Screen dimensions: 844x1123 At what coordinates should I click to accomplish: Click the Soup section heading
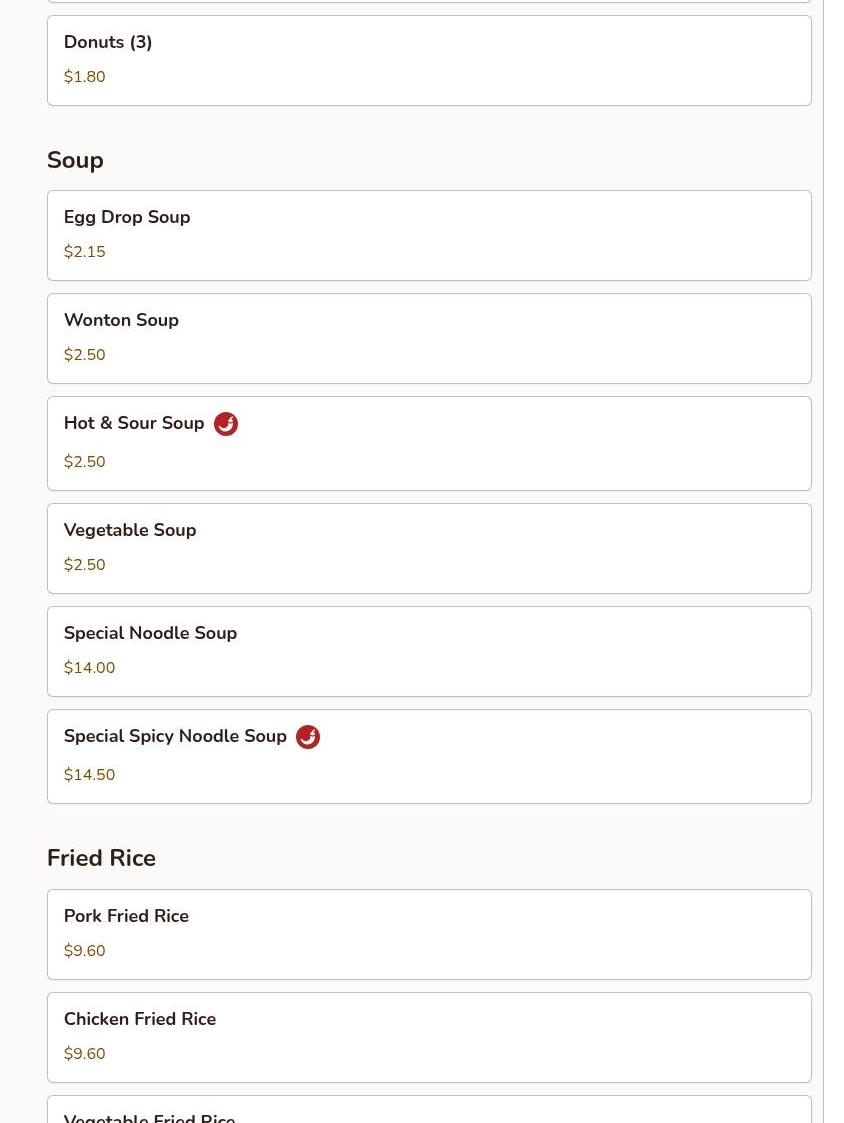(75, 160)
